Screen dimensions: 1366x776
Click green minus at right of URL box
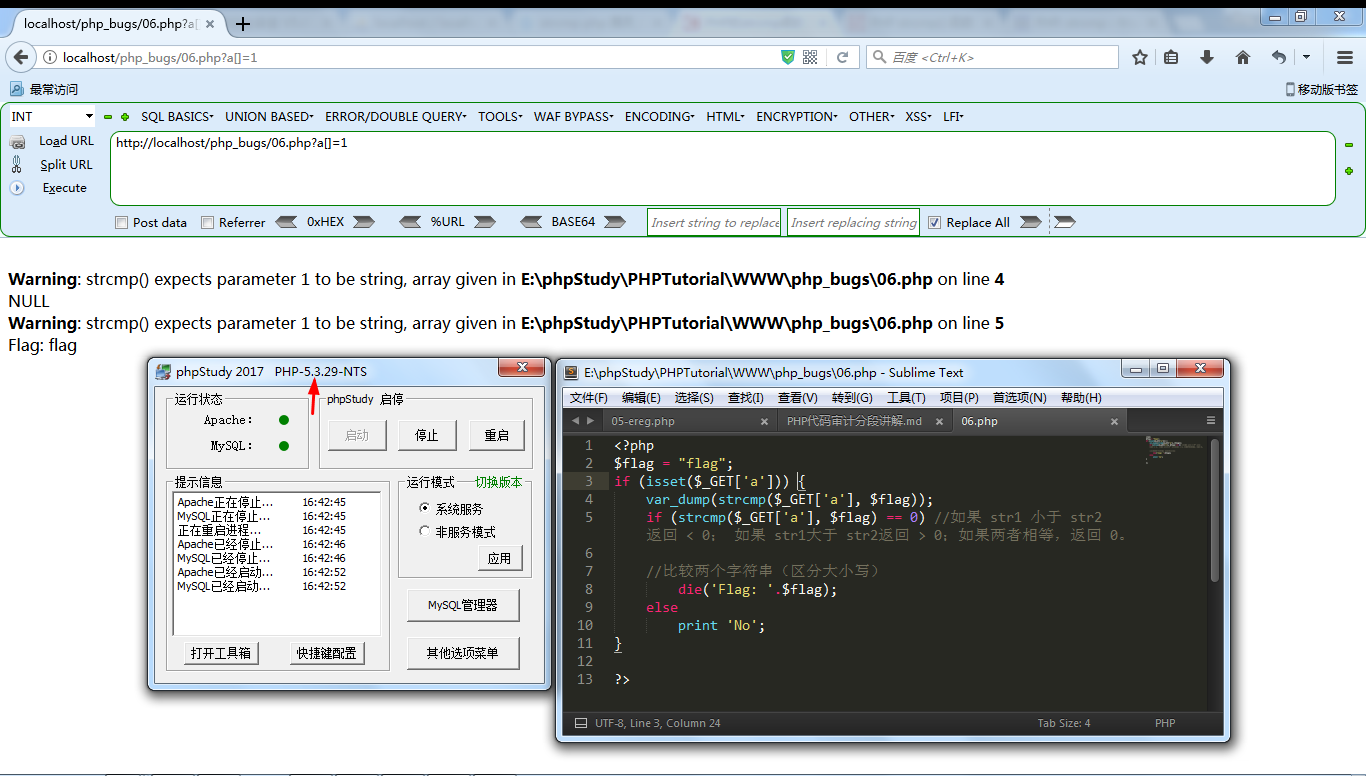1349,145
